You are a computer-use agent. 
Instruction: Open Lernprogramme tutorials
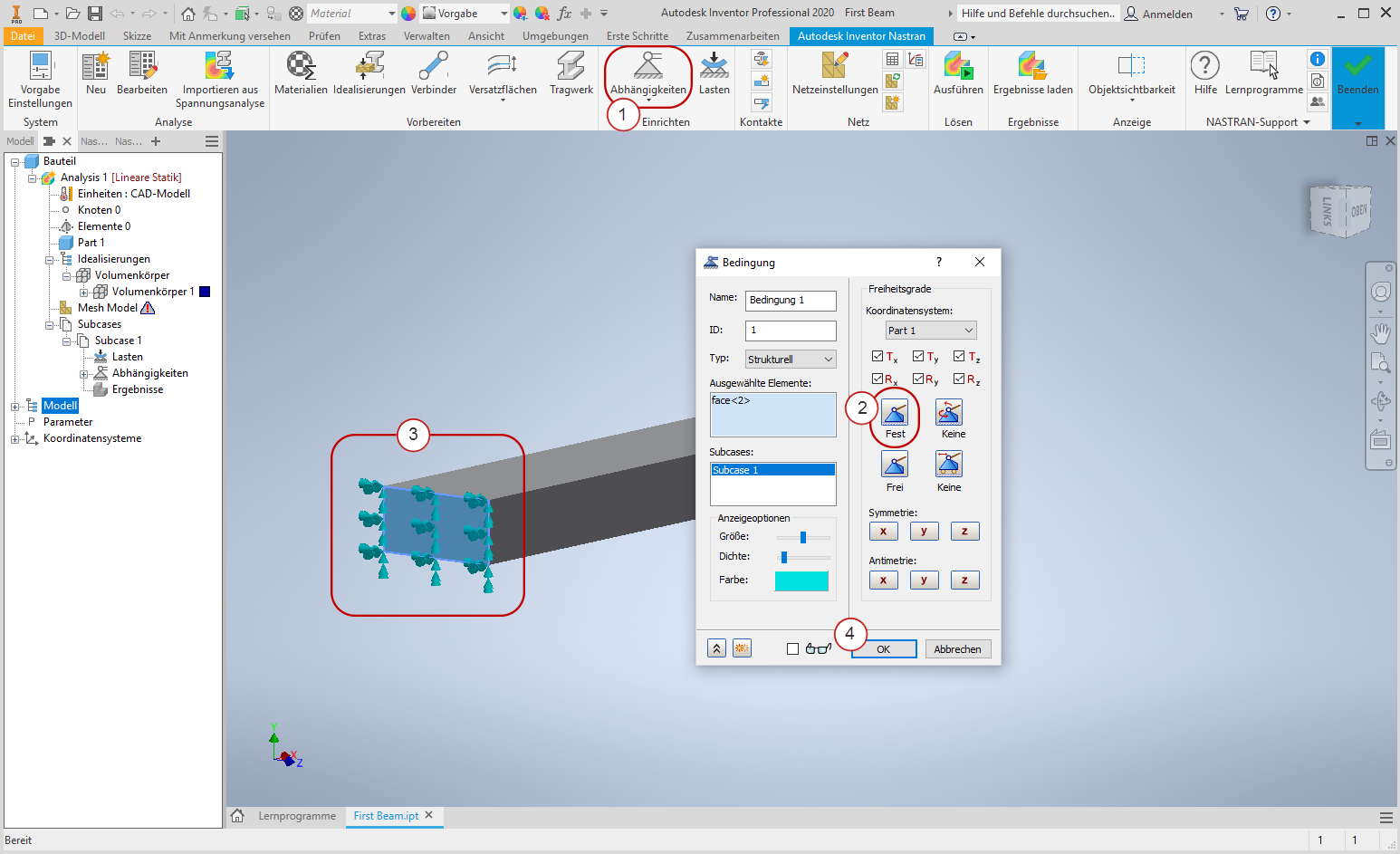pos(1264,73)
